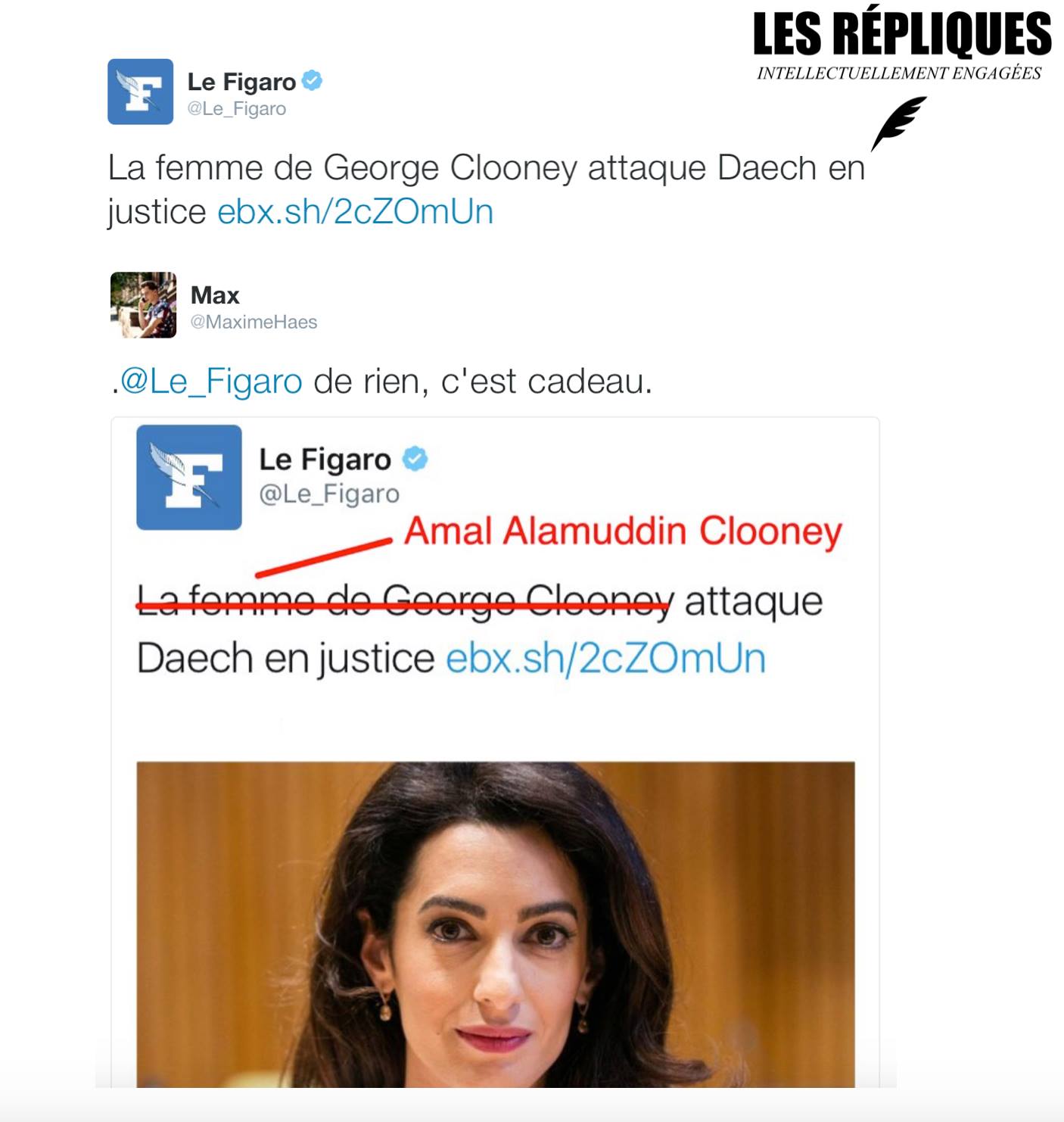Open the photo in the embedded tweet
This screenshot has width=1064, height=1122.
coord(496,924)
